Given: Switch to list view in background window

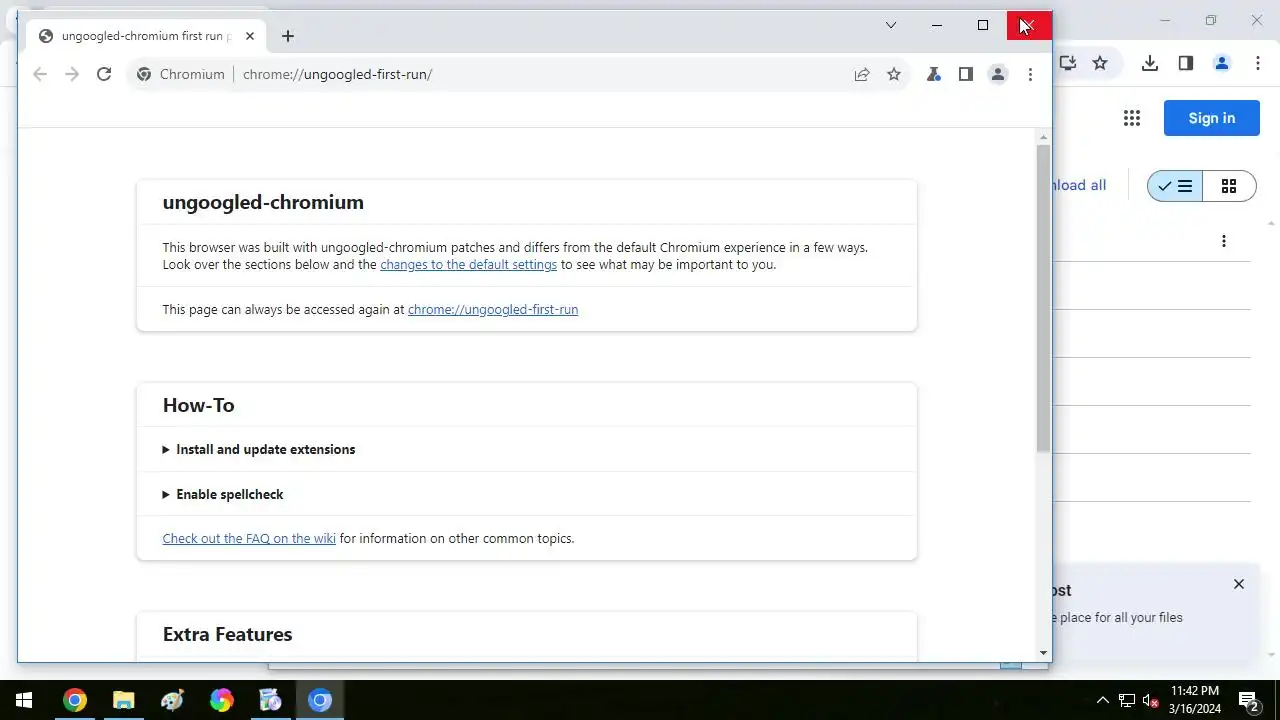Looking at the screenshot, I should [x=1175, y=186].
